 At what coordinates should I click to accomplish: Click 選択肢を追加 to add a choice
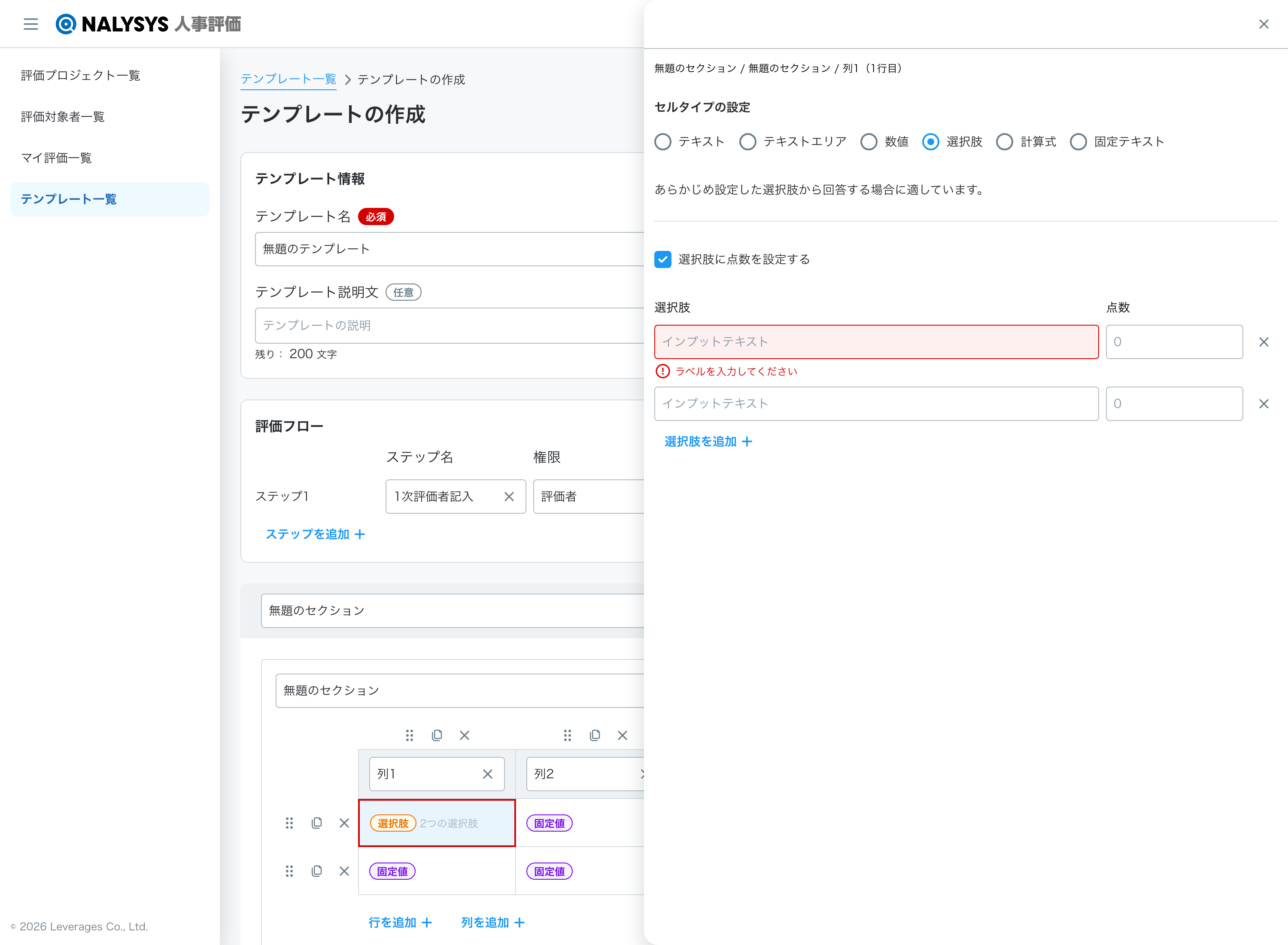click(708, 442)
